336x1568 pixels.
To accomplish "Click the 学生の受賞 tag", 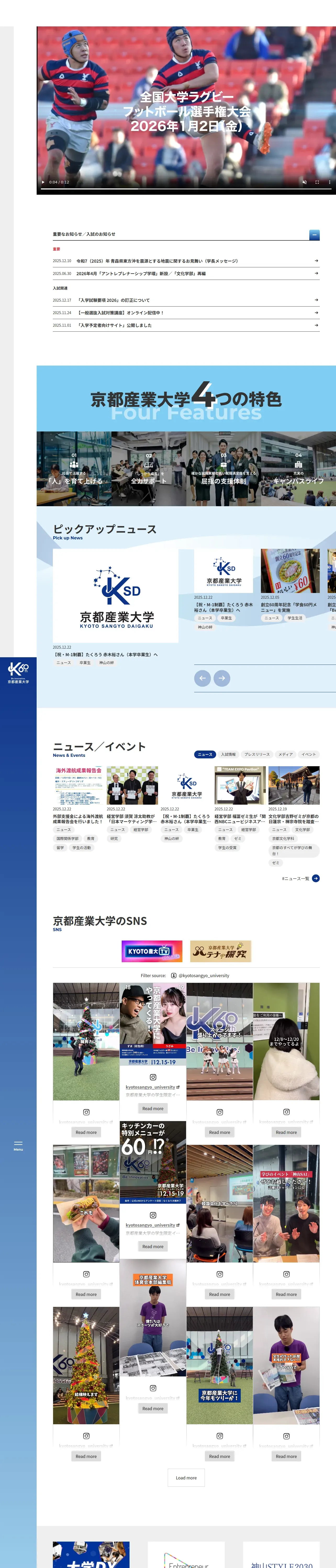I will 227,848.
